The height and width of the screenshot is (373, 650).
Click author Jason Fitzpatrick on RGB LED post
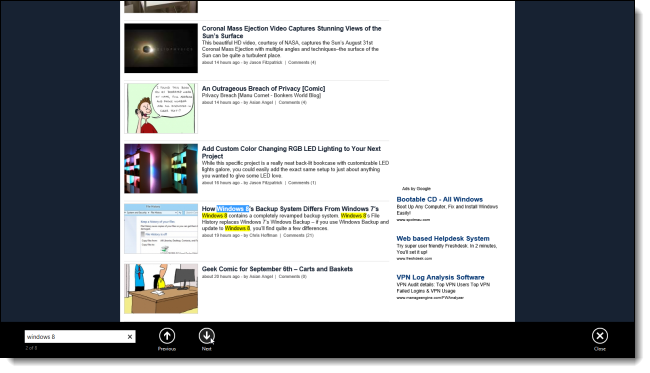click(x=265, y=183)
